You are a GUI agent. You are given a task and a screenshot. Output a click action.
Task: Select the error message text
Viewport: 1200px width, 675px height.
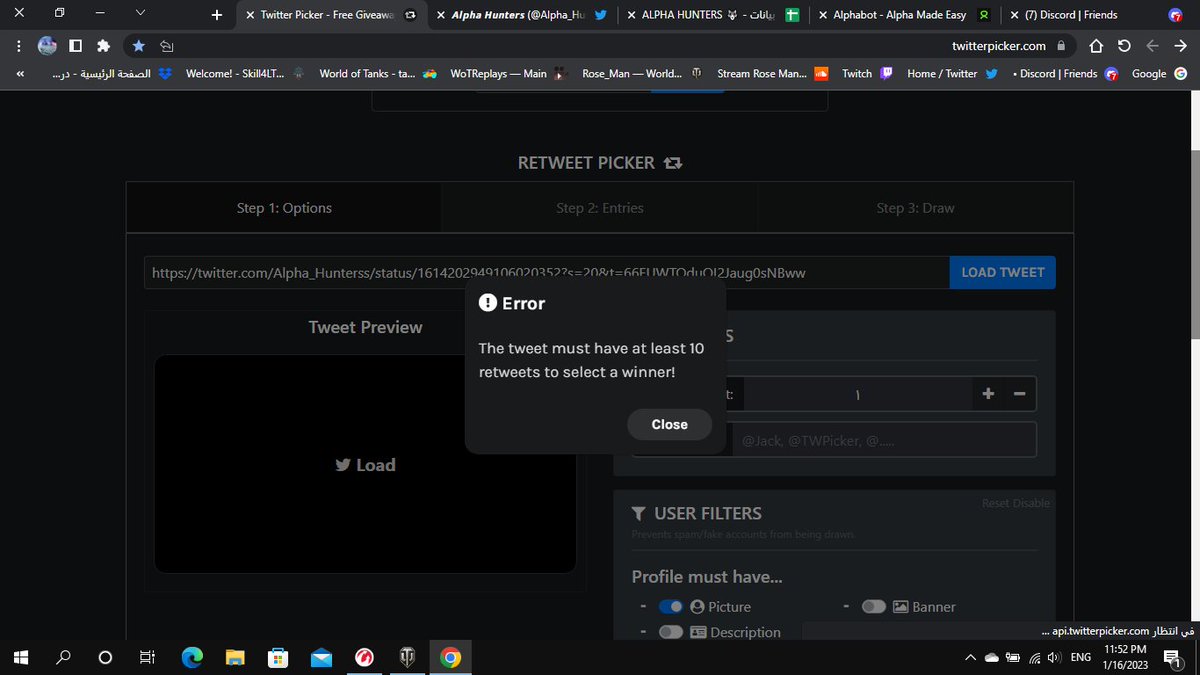click(592, 360)
